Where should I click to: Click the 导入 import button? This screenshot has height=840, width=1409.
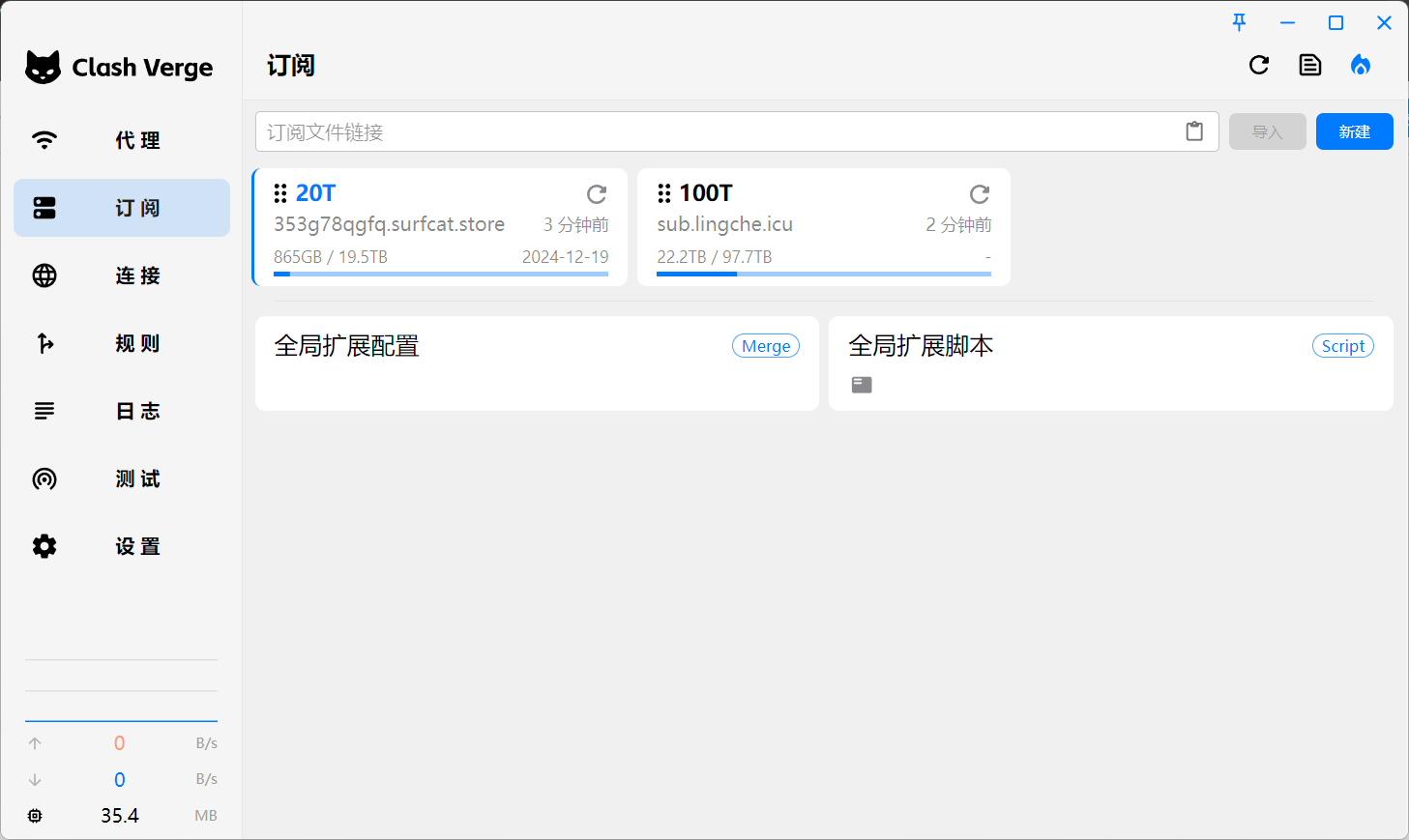click(1268, 131)
